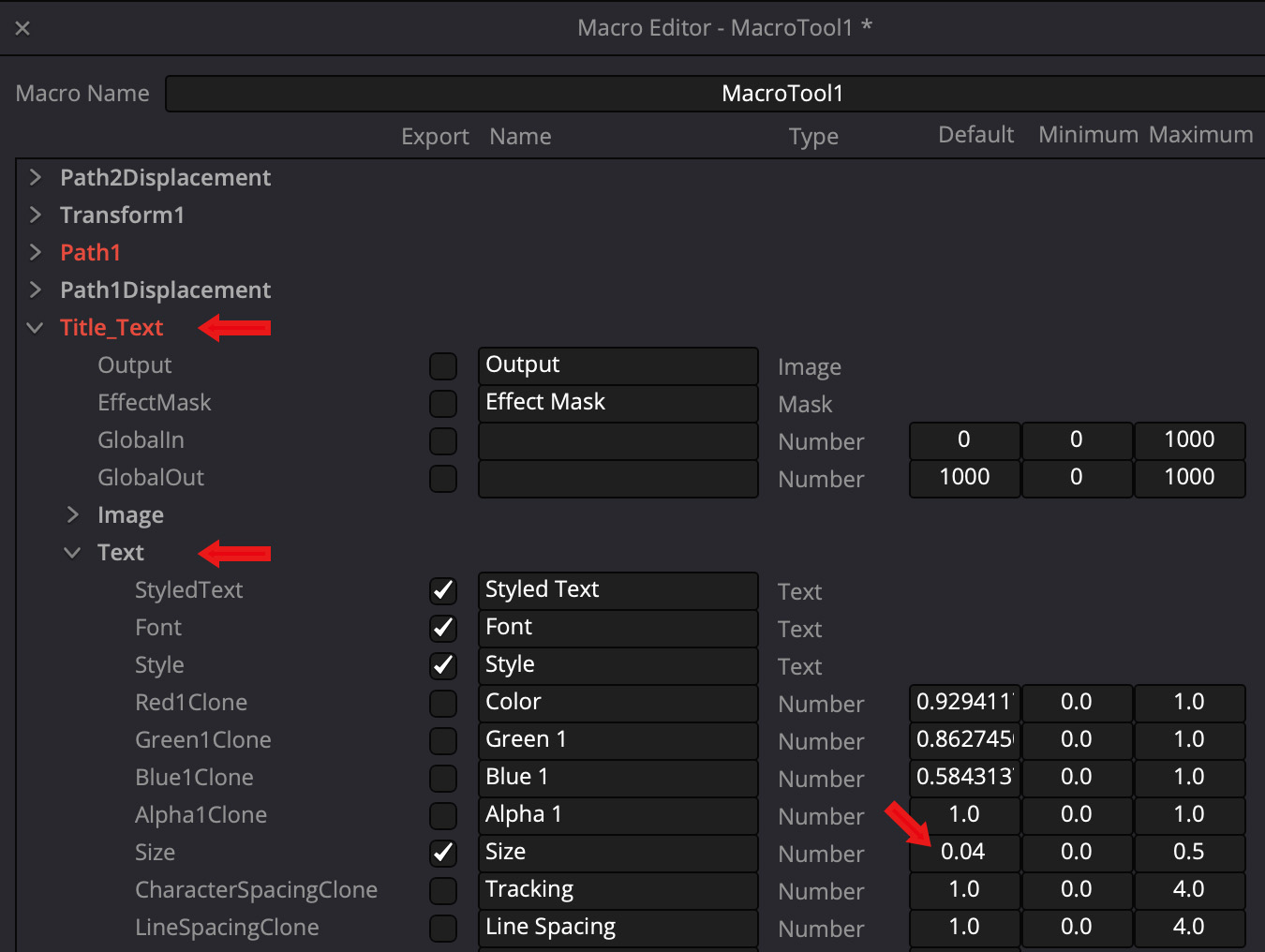
Task: Select the Tracking name field
Action: (x=617, y=889)
